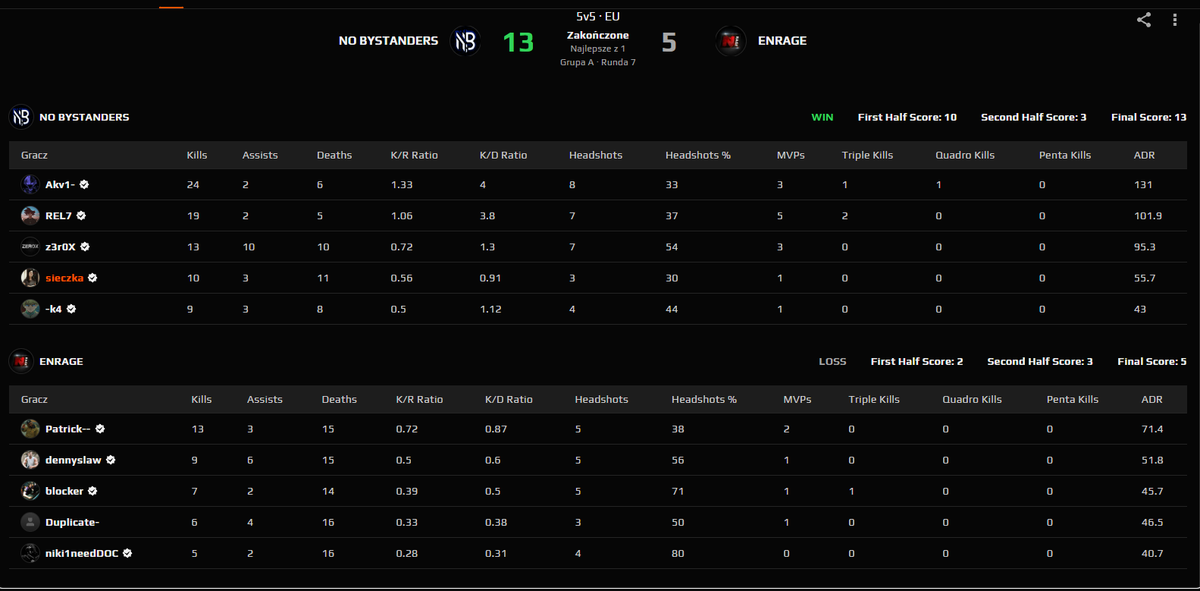Image resolution: width=1200 pixels, height=591 pixels.
Task: Sort ENRAGE table by Penta Kills
Action: [x=1072, y=399]
